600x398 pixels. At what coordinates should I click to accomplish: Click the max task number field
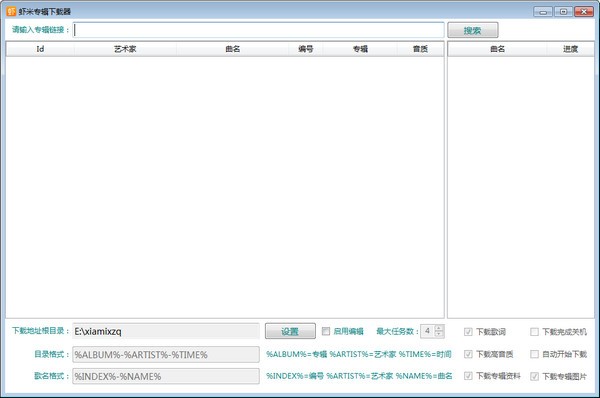point(427,331)
